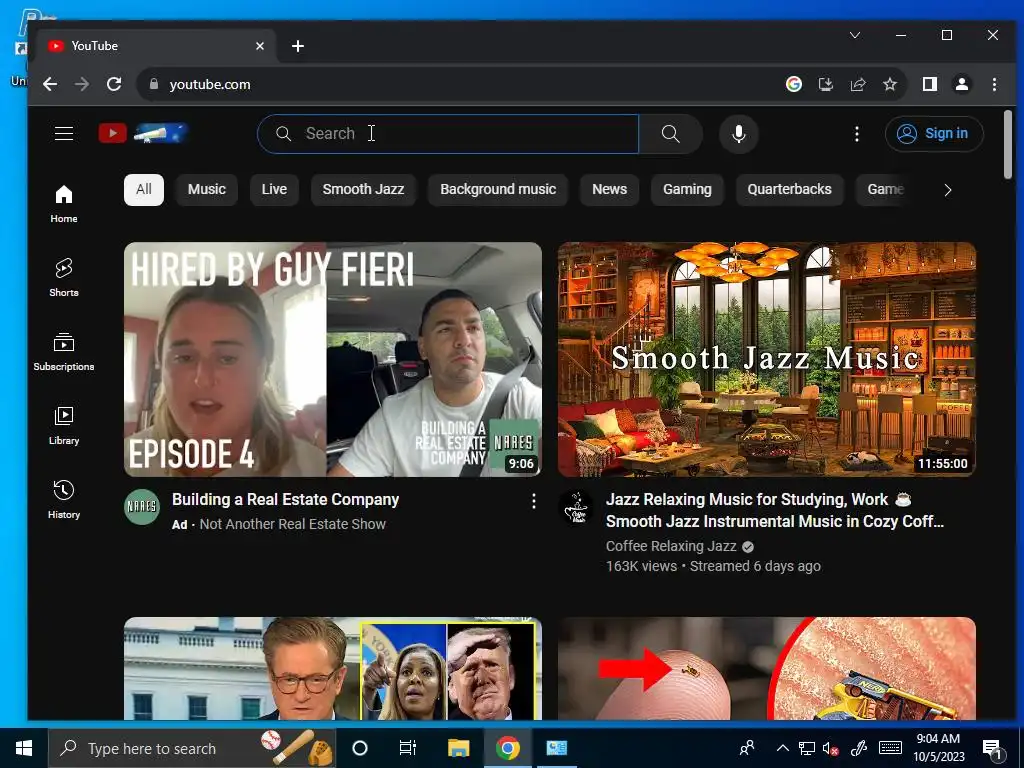
Task: Open Chrome profile icon
Action: tap(961, 84)
